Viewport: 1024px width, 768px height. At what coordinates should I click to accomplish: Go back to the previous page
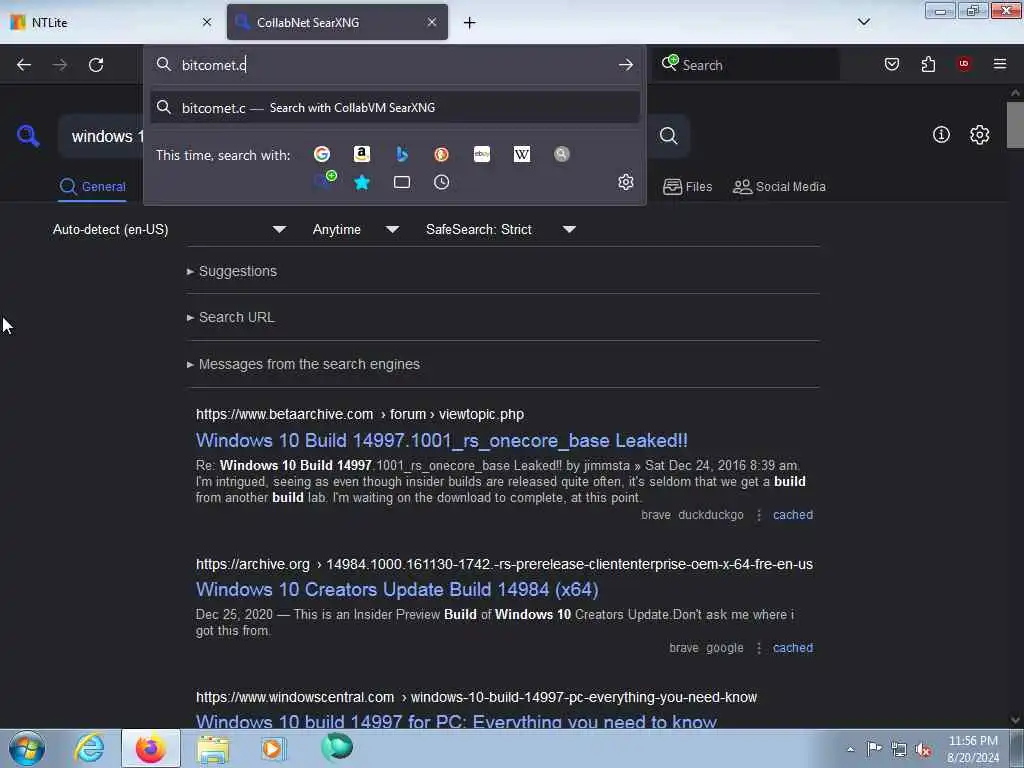(x=24, y=65)
